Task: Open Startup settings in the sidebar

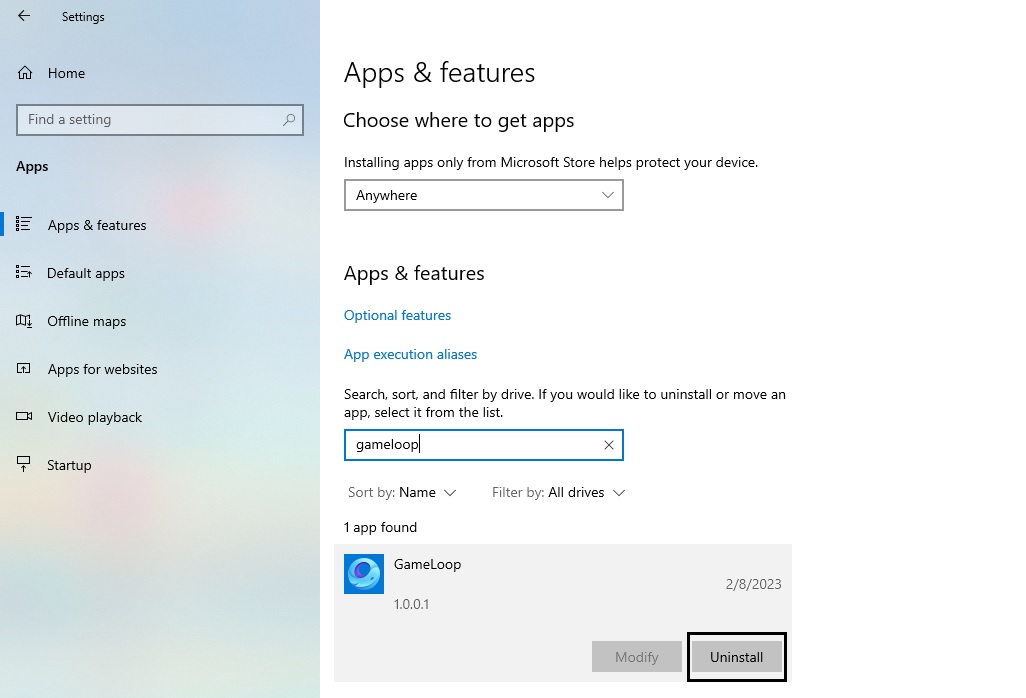Action: [x=70, y=464]
